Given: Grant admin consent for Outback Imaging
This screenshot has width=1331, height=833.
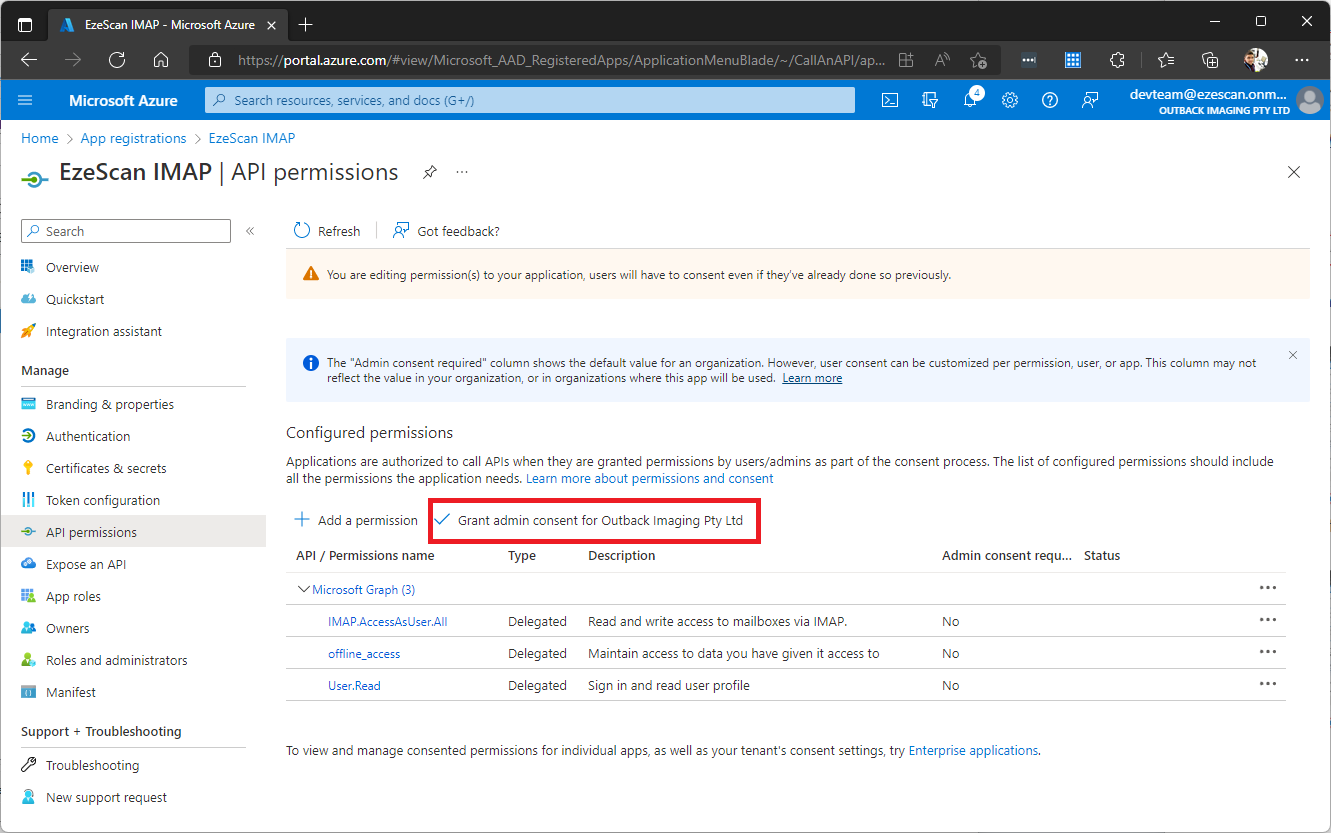Looking at the screenshot, I should [x=599, y=521].
